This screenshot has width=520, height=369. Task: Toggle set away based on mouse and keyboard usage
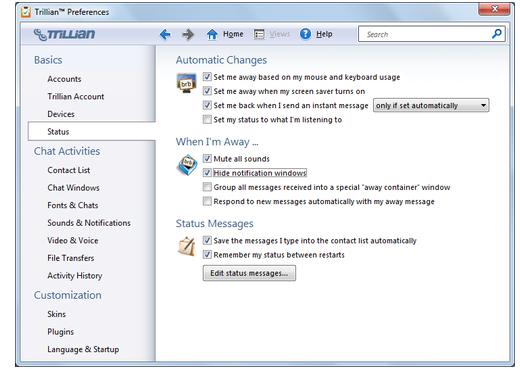tap(207, 77)
